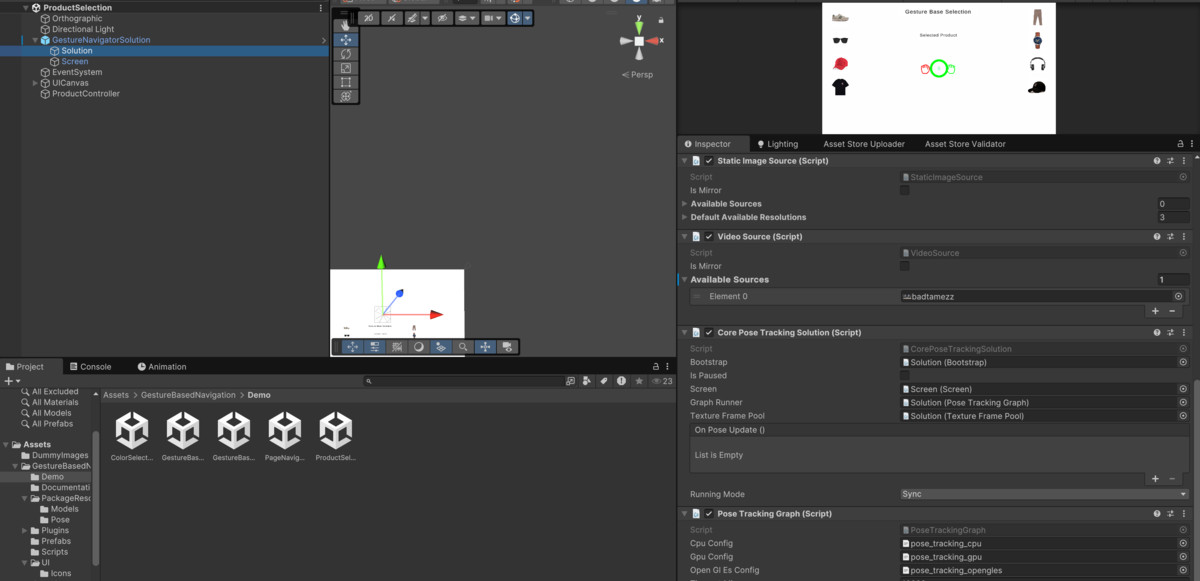
Task: Open scene effects dropdown arrow
Action: (x=425, y=18)
